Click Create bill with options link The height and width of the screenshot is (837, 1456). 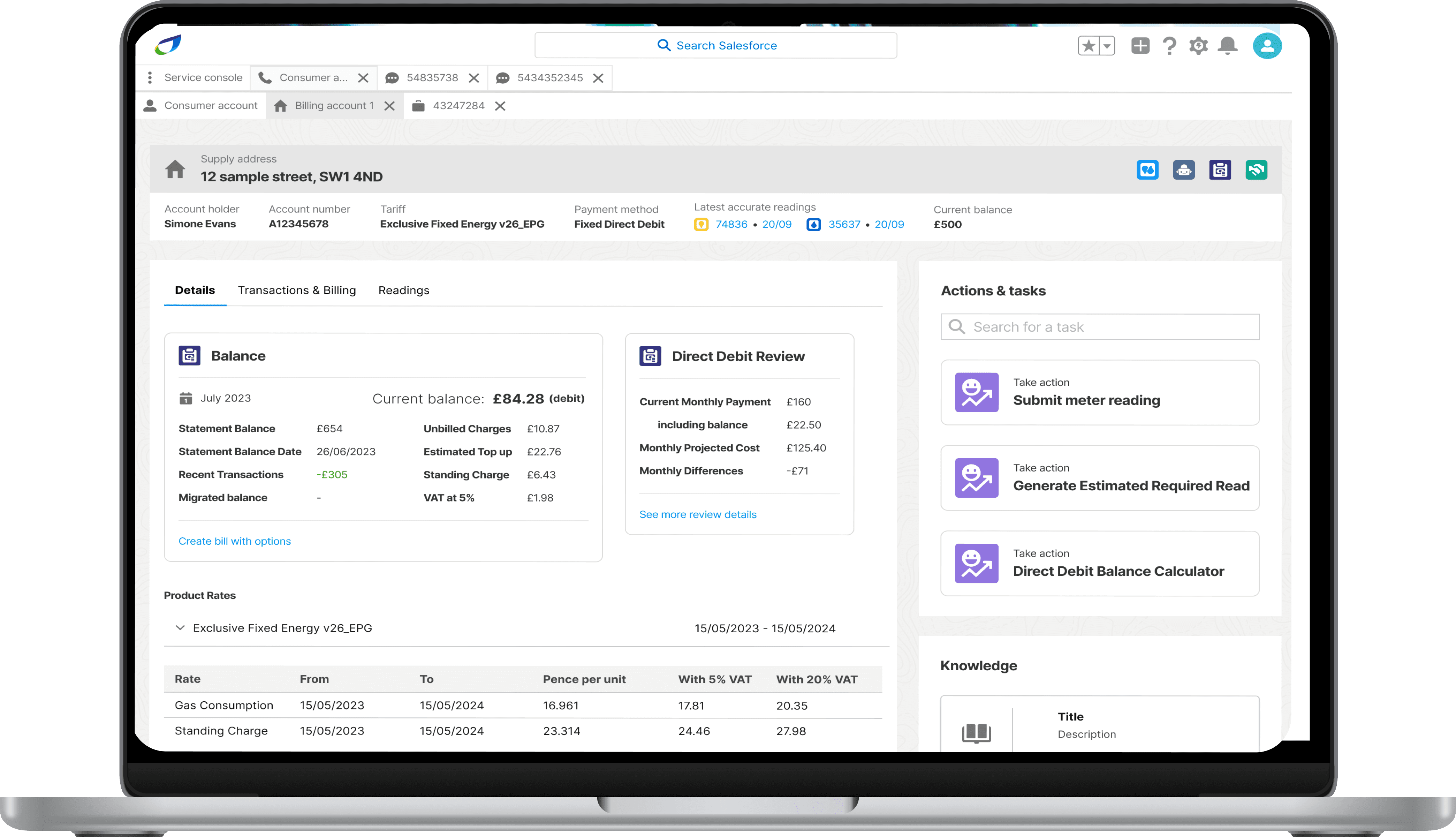pyautogui.click(x=234, y=541)
